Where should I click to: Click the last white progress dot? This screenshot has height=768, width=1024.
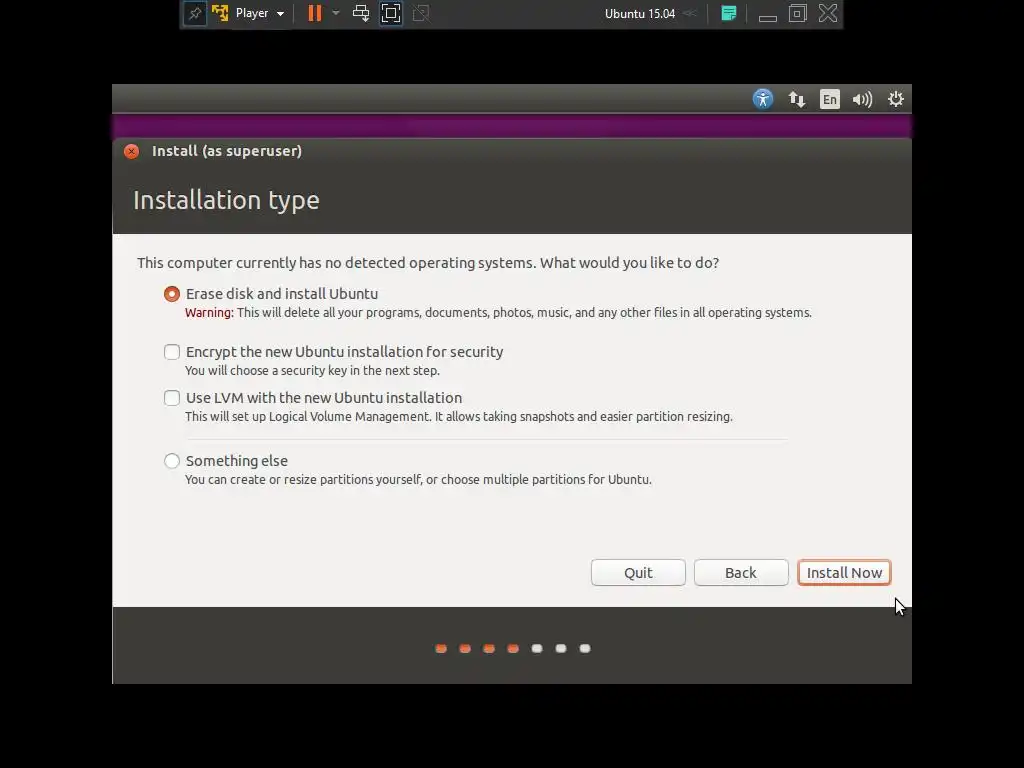(x=585, y=648)
